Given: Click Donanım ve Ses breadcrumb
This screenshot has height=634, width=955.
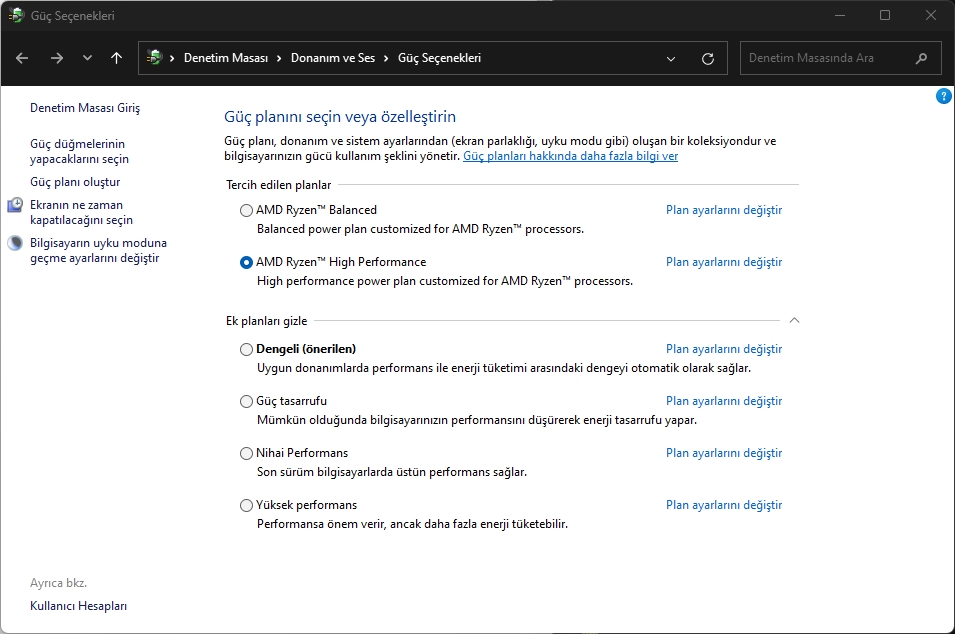Looking at the screenshot, I should [x=332, y=58].
